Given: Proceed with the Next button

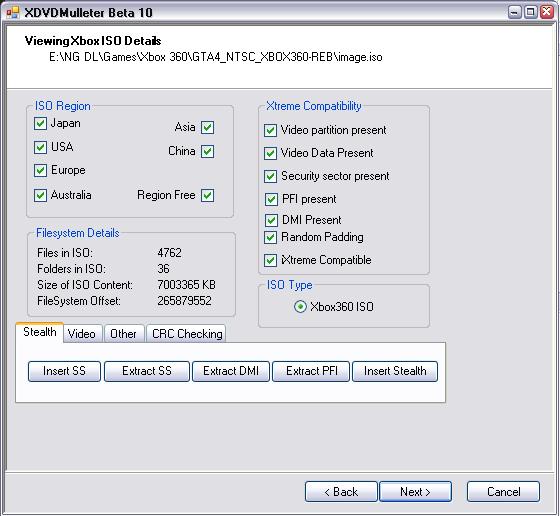Looking at the screenshot, I should 415,492.
